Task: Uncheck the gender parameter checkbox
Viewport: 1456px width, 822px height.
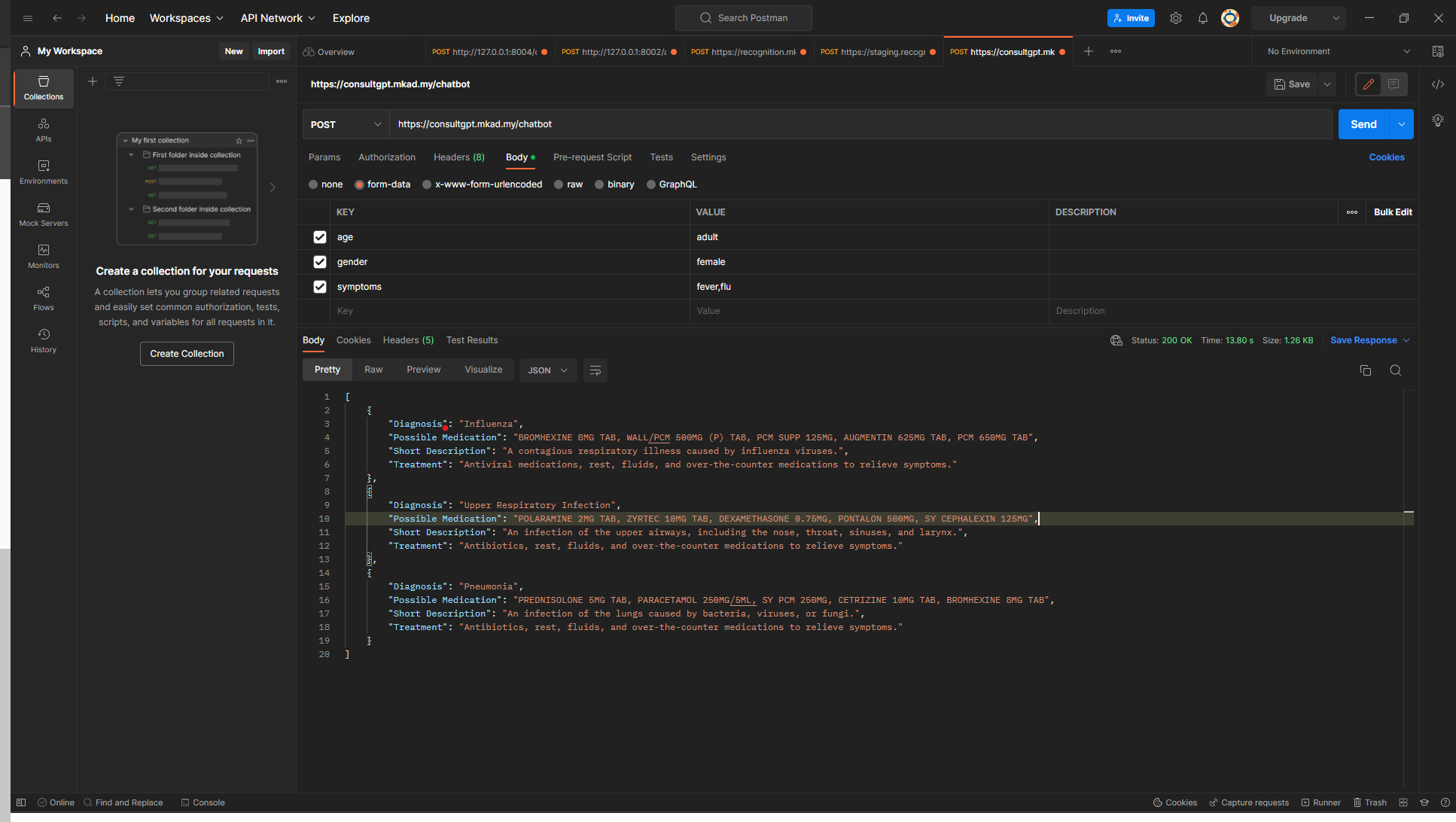Action: pos(320,262)
